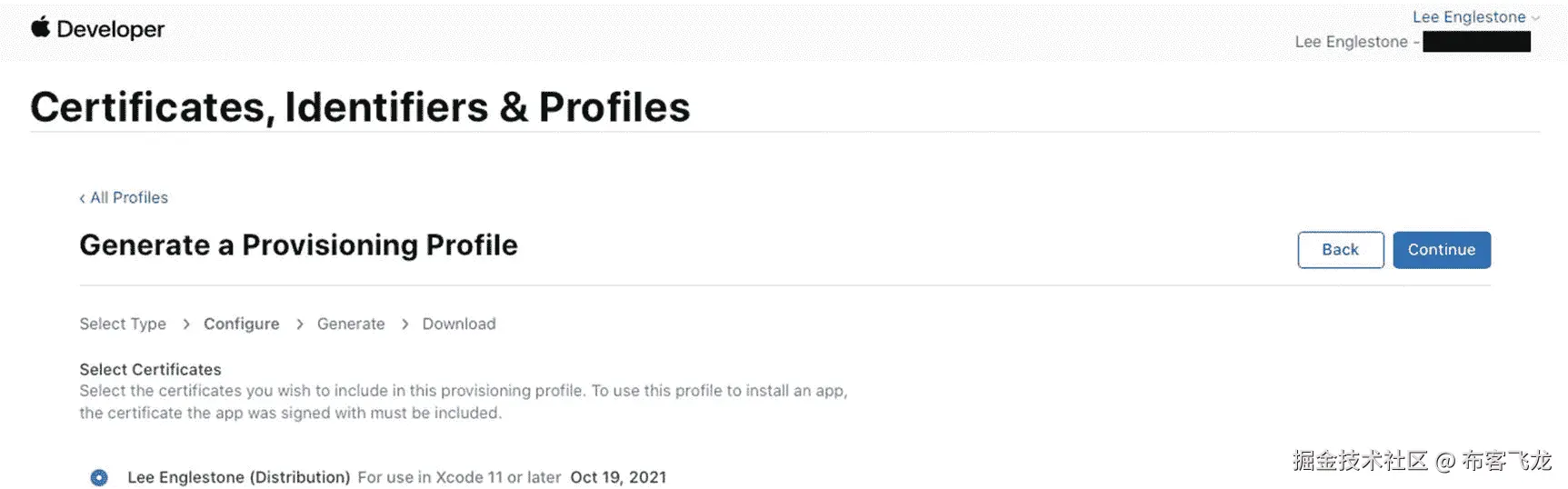
Task: Click Certificates, Identifiers & Profiles heading
Action: pyautogui.click(x=360, y=107)
